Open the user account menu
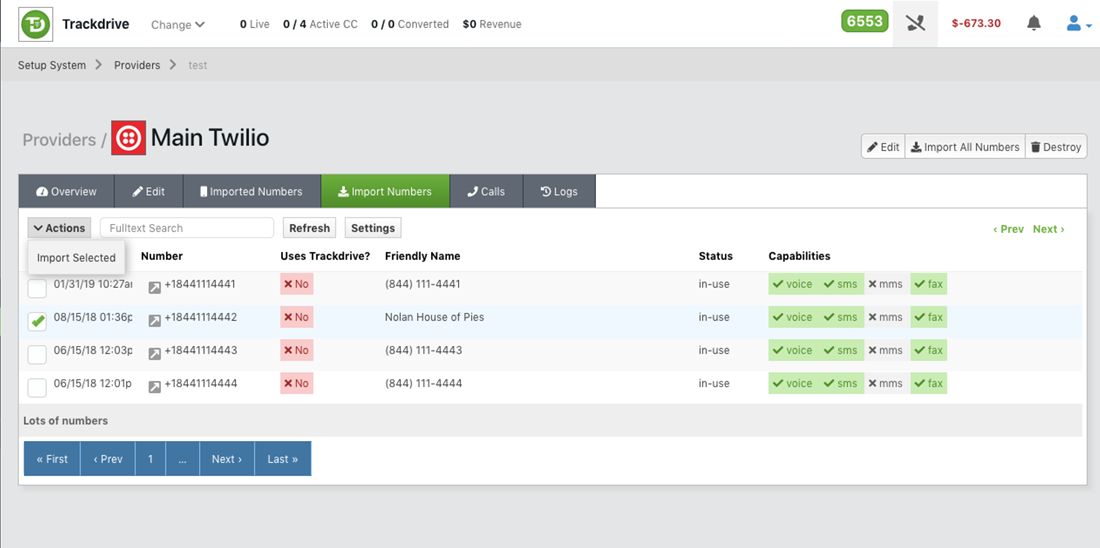1100x548 pixels. click(x=1079, y=24)
